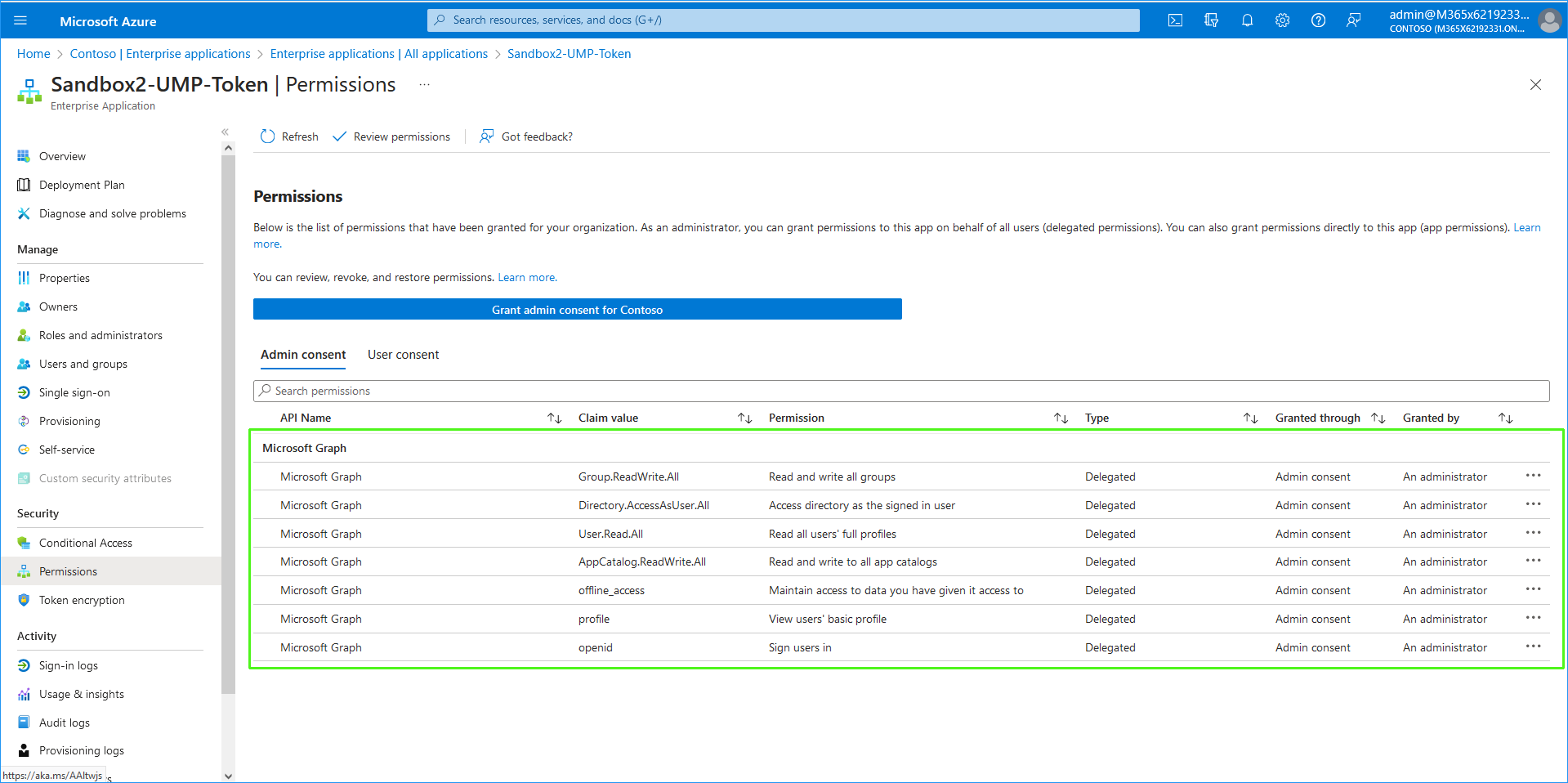This screenshot has width=1568, height=783.
Task: Click the Single sign-on icon
Action: 24,392
